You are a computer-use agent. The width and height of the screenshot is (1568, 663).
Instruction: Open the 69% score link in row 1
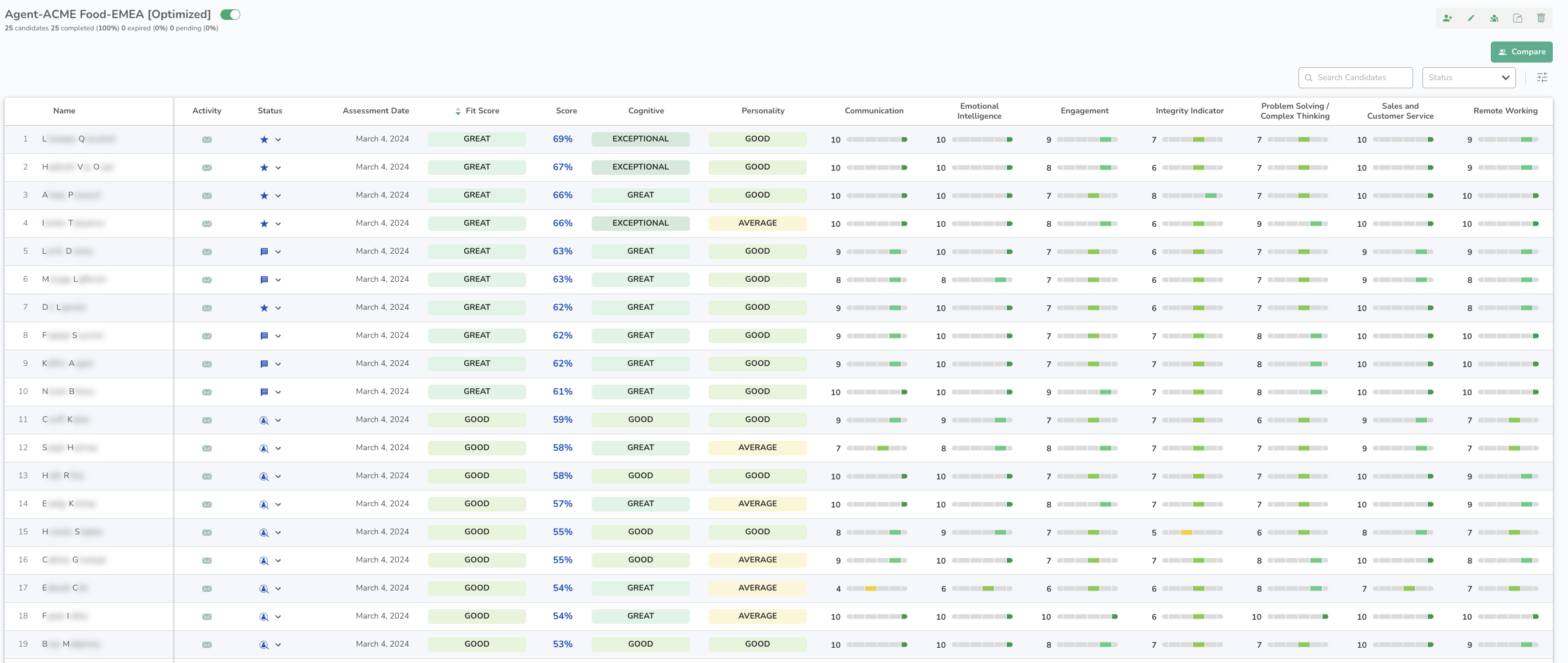pyautogui.click(x=562, y=139)
